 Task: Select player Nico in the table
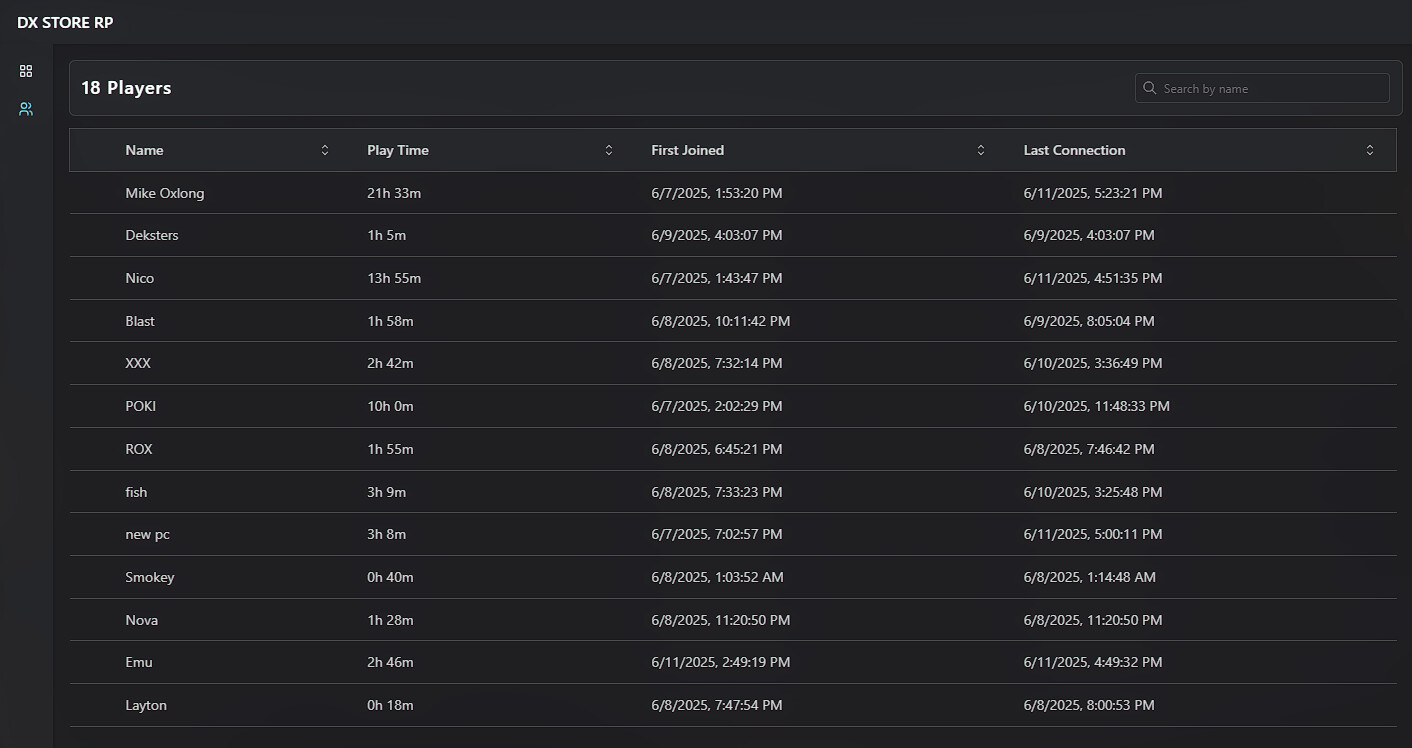pos(140,278)
